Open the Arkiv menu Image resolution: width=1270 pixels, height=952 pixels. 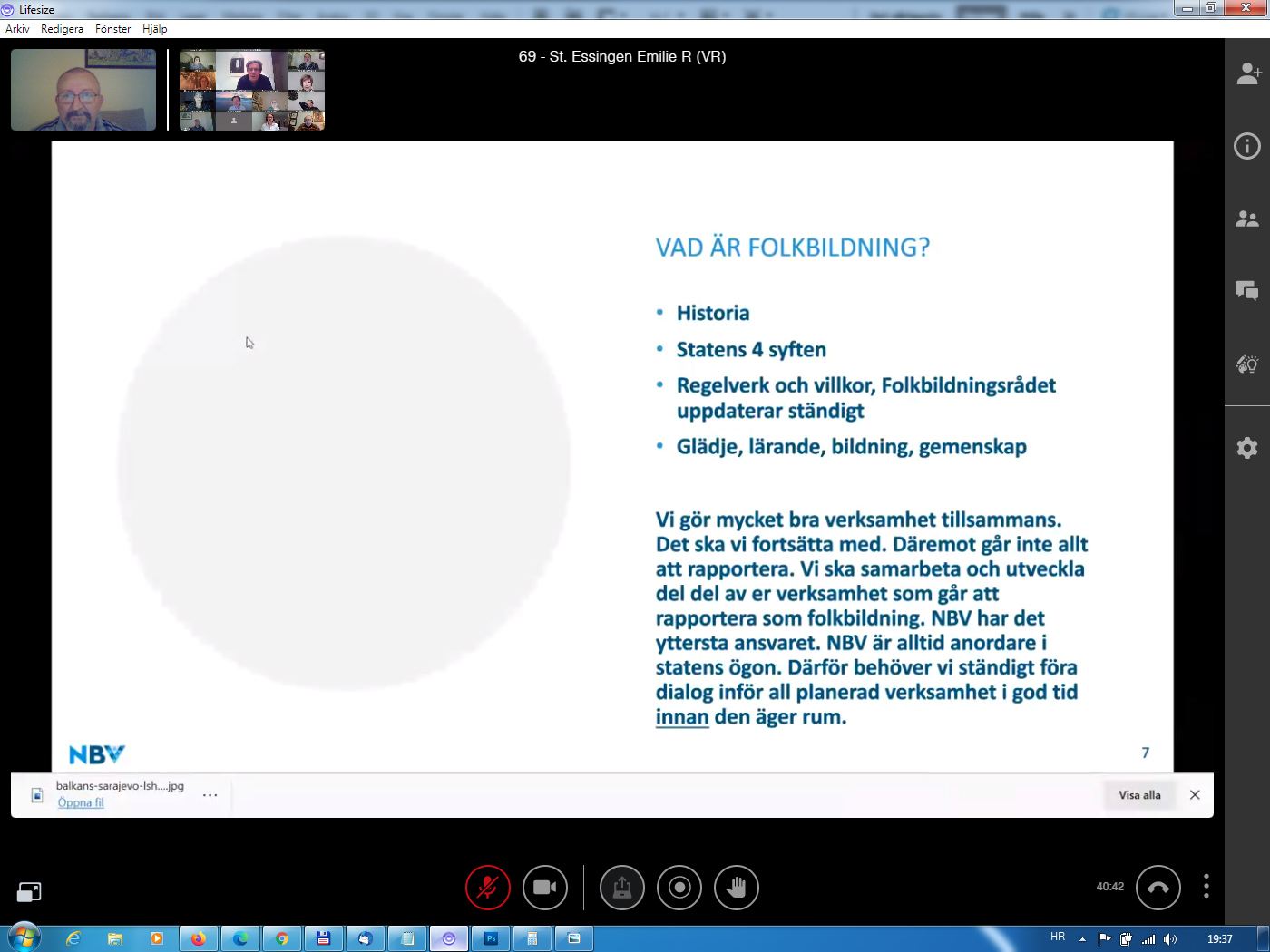point(17,29)
